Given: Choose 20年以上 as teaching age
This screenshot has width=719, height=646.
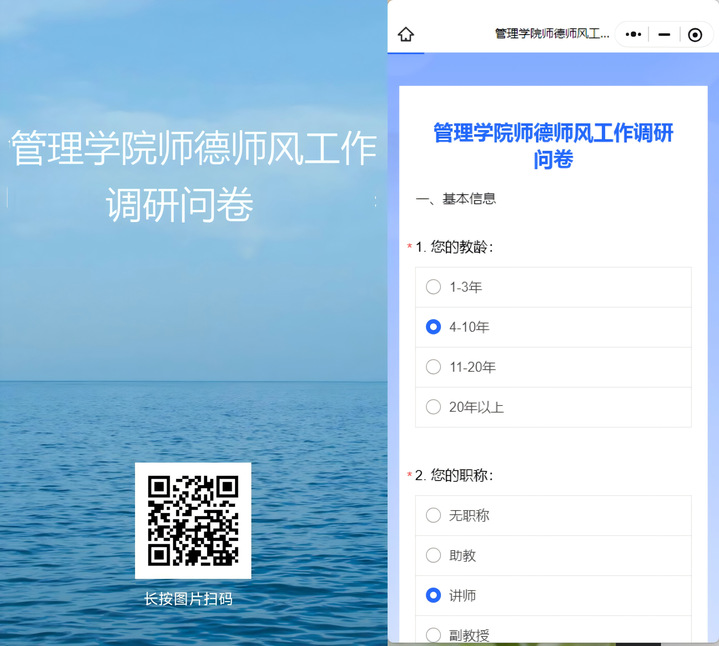Looking at the screenshot, I should (553, 407).
